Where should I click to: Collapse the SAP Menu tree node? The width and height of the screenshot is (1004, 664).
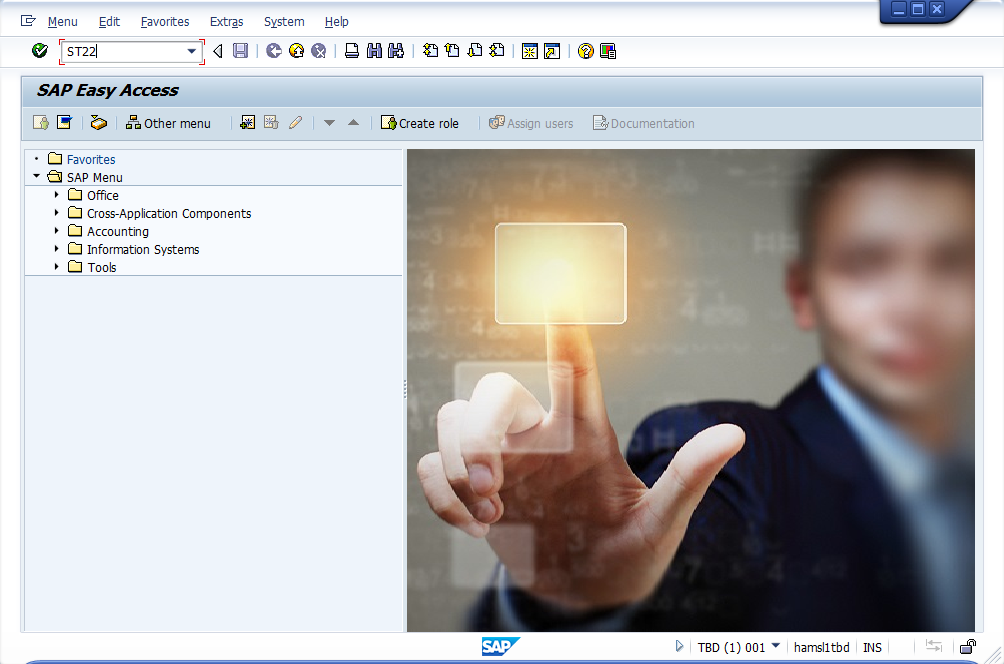click(x=37, y=177)
